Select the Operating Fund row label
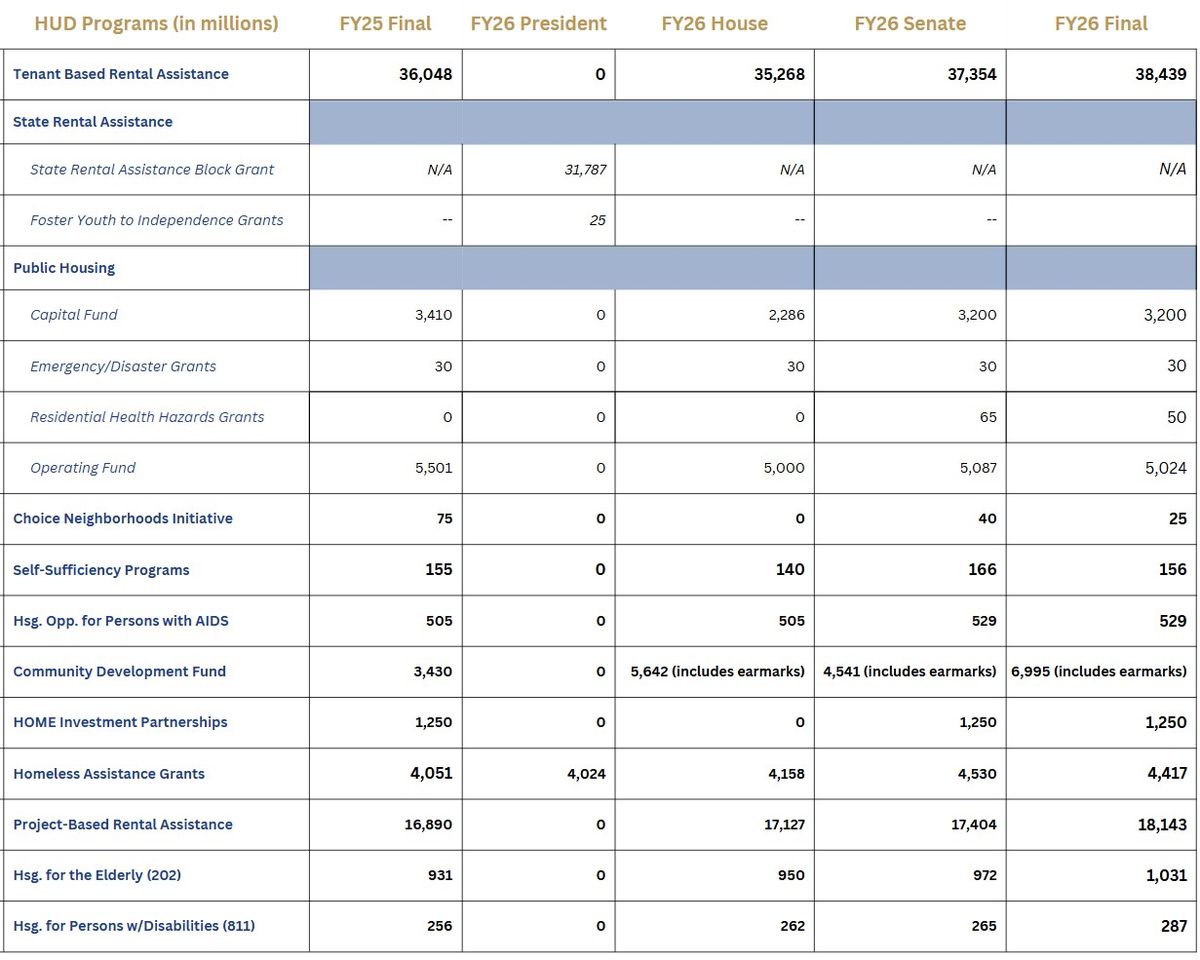This screenshot has width=1200, height=960. point(83,468)
